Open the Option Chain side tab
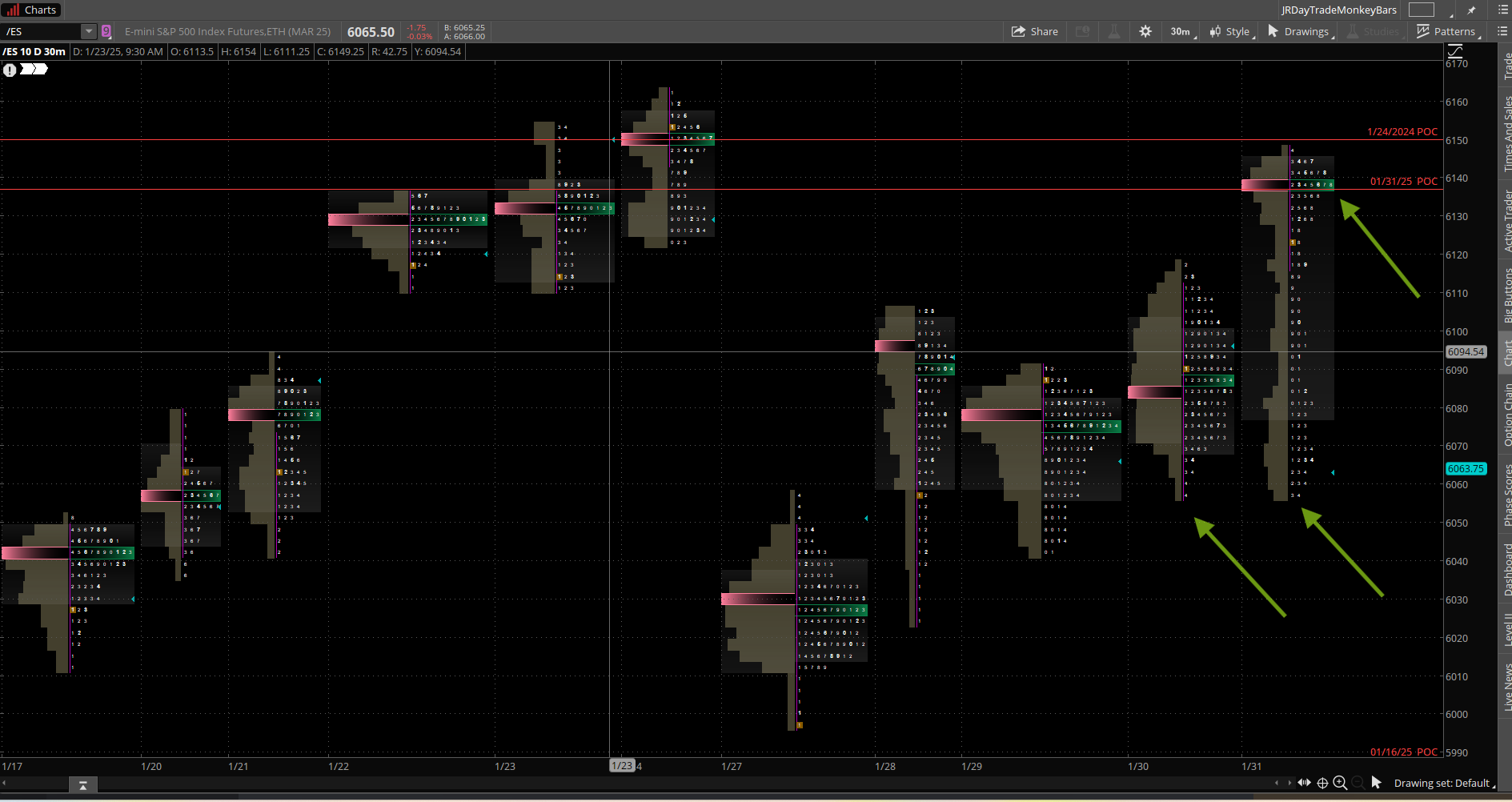 tap(1506, 415)
